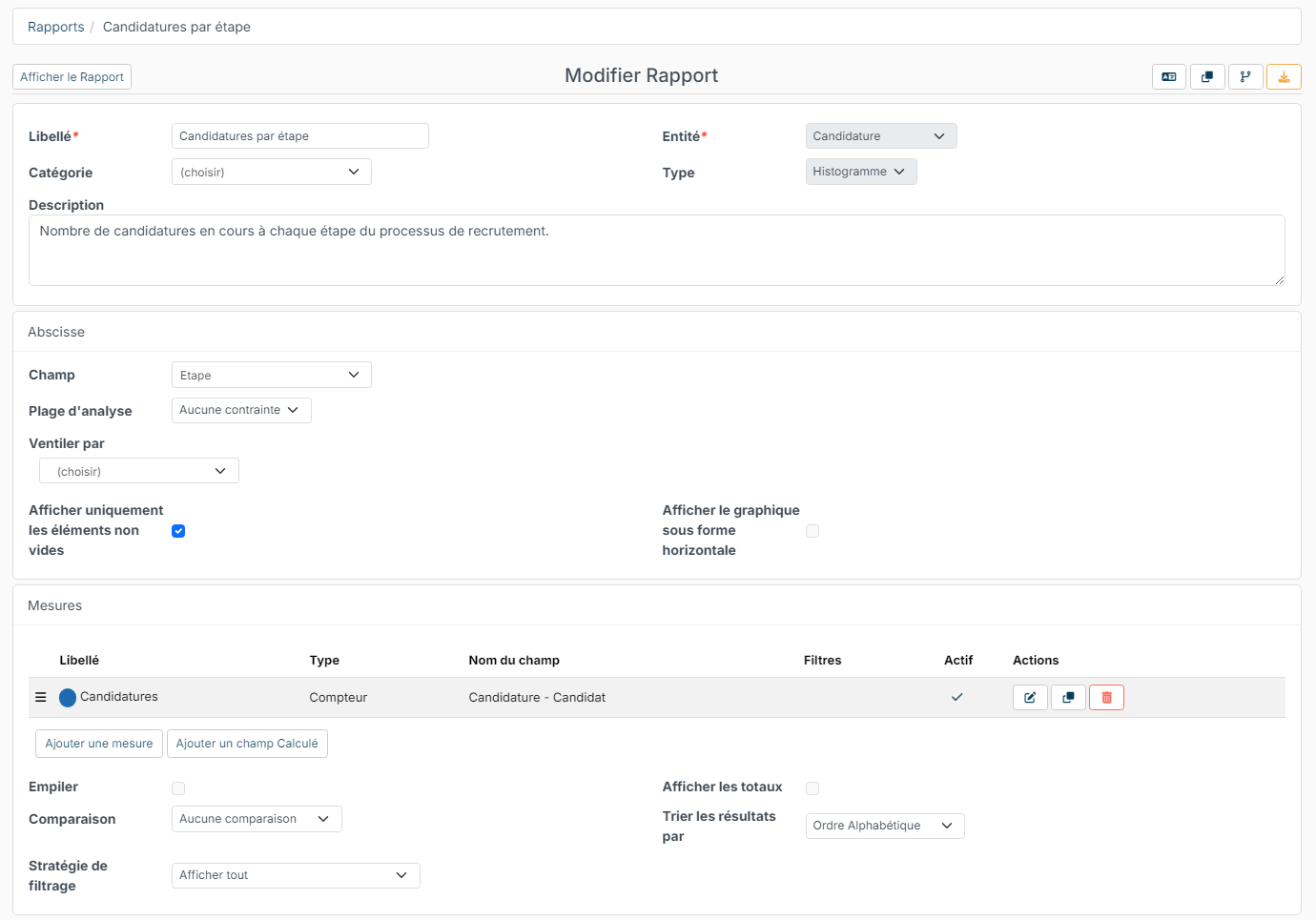
Task: Click the active checkmark in the Candidatures row
Action: 956,697
